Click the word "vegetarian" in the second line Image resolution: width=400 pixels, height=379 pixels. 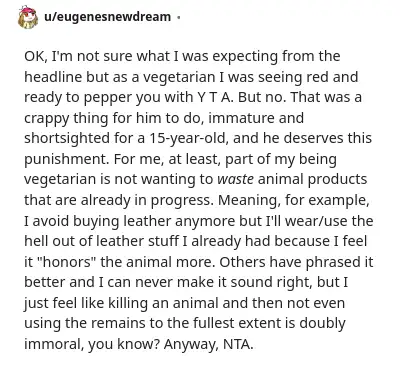[178, 77]
